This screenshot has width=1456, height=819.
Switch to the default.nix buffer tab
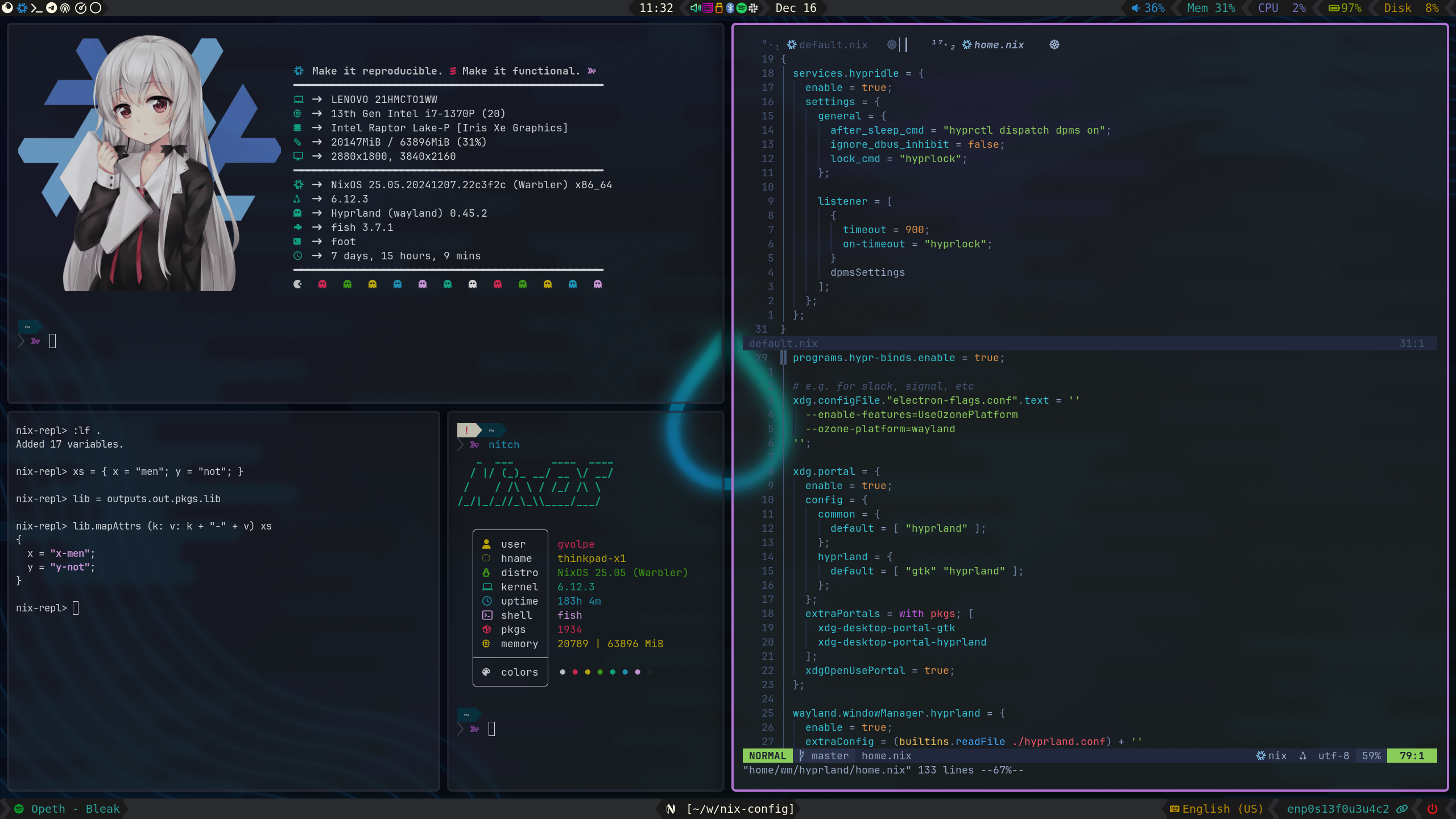click(833, 45)
